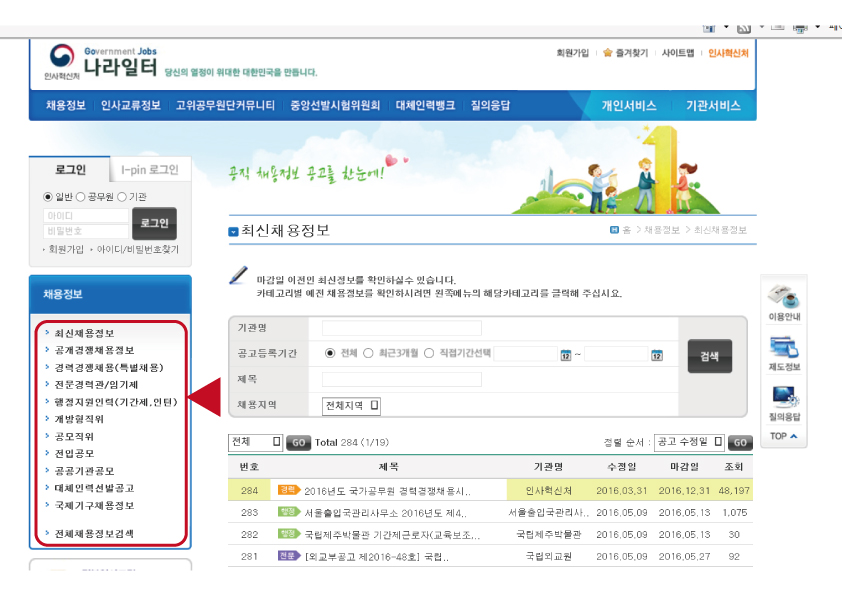Open 전입공모 in sidebar
The image size is (842, 595).
pos(74,453)
